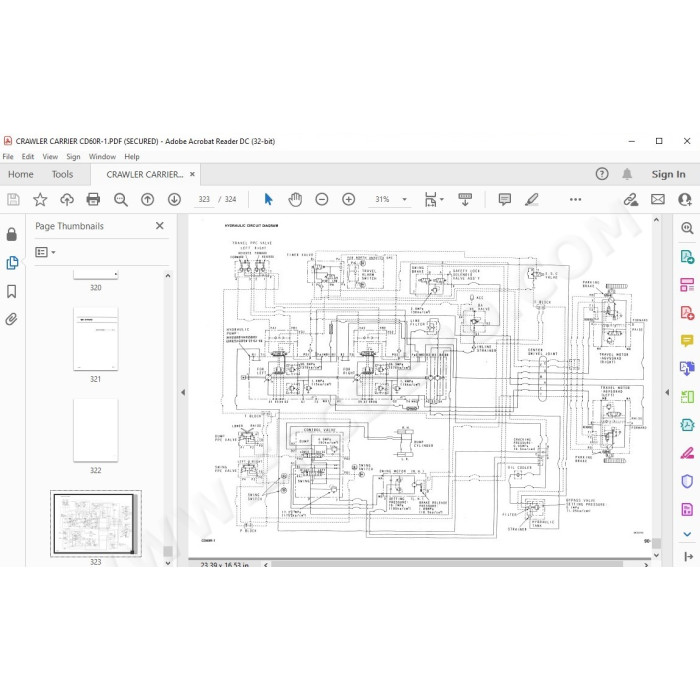Go to next page arrow
This screenshot has width=700, height=700.
click(x=174, y=199)
